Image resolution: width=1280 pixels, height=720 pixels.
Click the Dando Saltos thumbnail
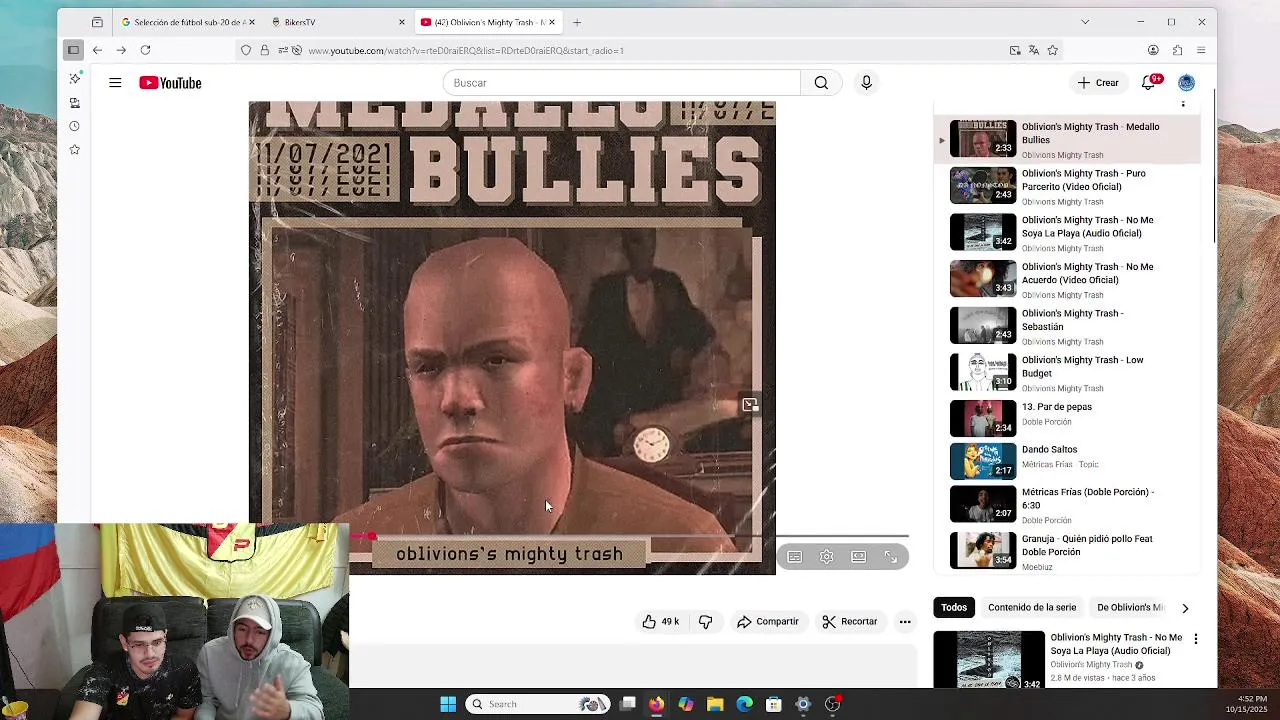[983, 461]
